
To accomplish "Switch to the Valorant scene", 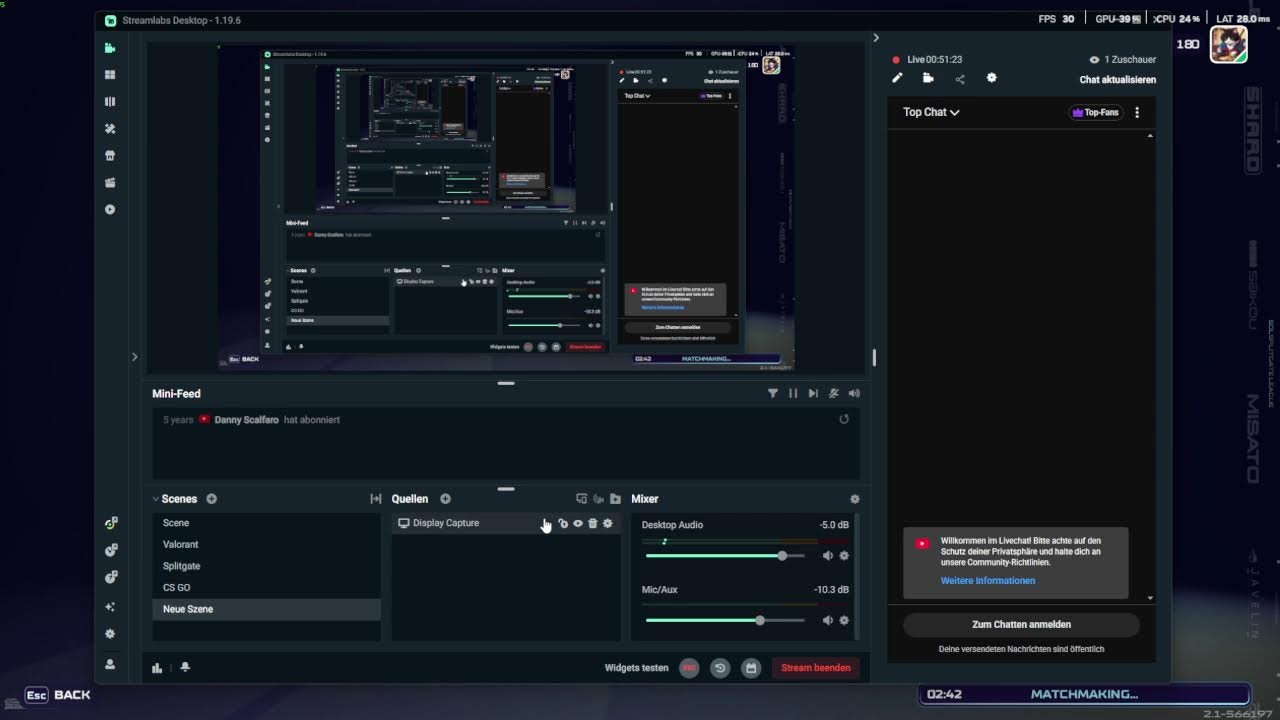I will [266, 544].
